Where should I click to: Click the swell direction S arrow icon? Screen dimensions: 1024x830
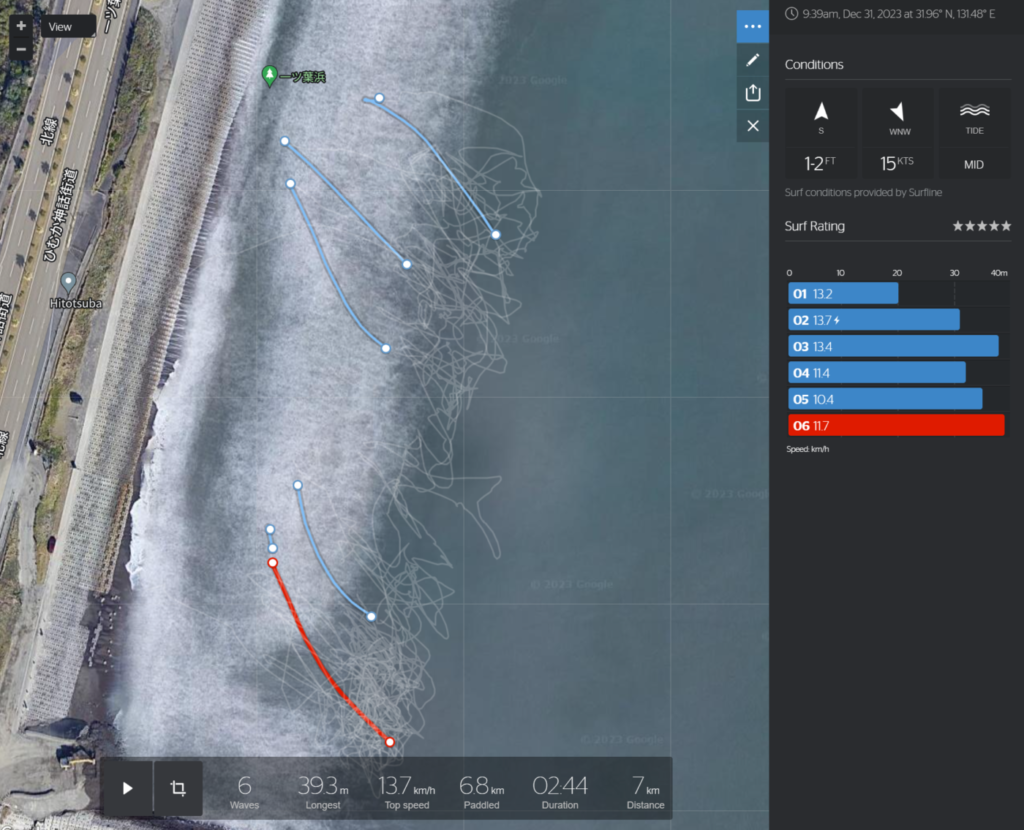point(821,112)
